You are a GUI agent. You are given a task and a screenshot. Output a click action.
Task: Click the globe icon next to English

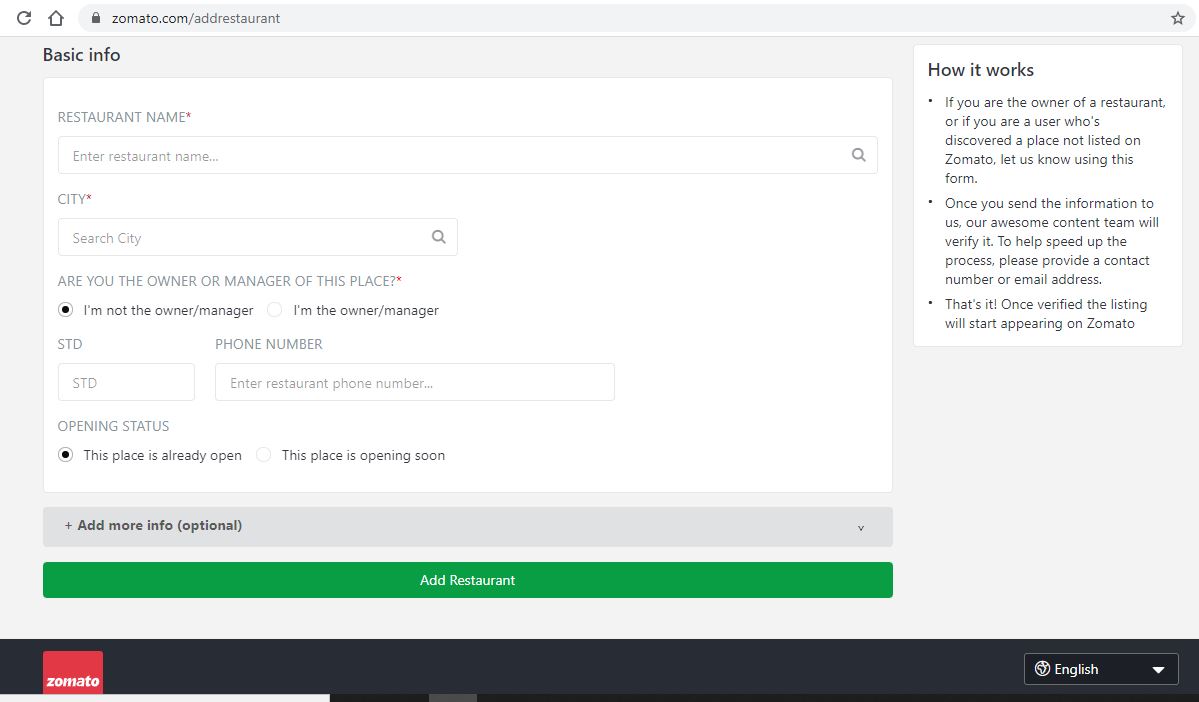tap(1042, 668)
